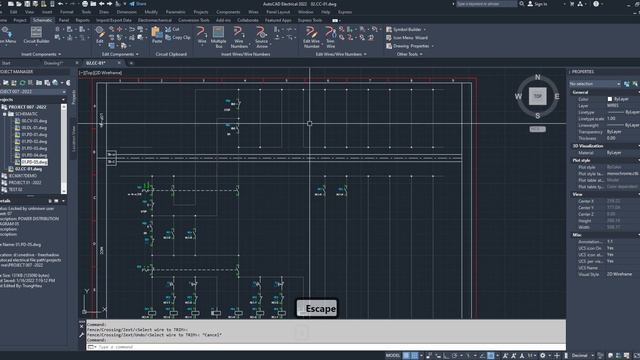The width and height of the screenshot is (640, 360).
Task: Click Share in the quick access toolbar
Action: (x=138, y=4)
